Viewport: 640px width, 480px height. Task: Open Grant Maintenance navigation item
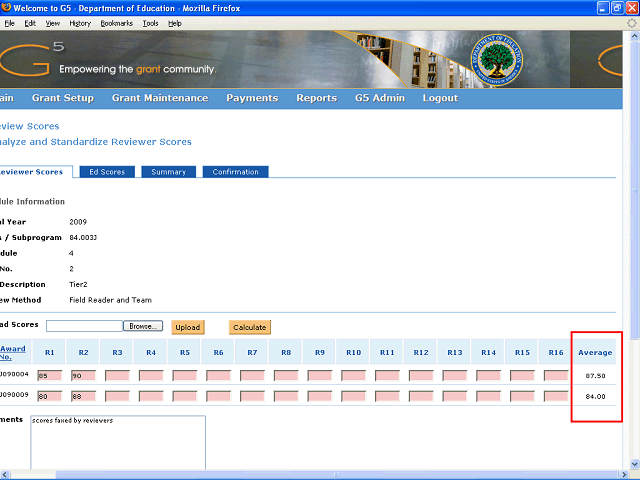[160, 98]
